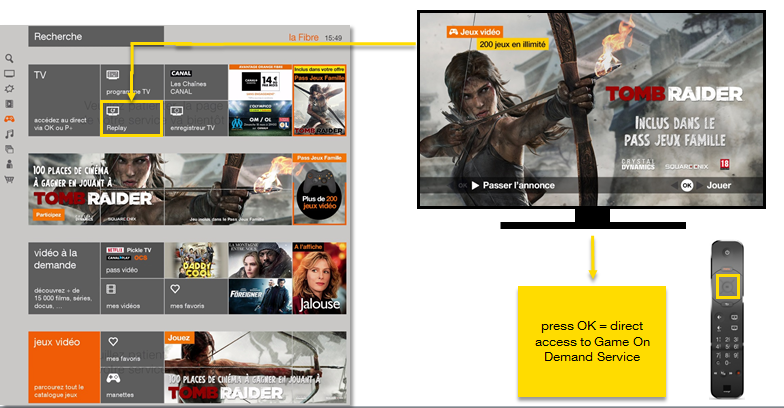
Task: Click the OK button on remote
Action: click(x=727, y=286)
